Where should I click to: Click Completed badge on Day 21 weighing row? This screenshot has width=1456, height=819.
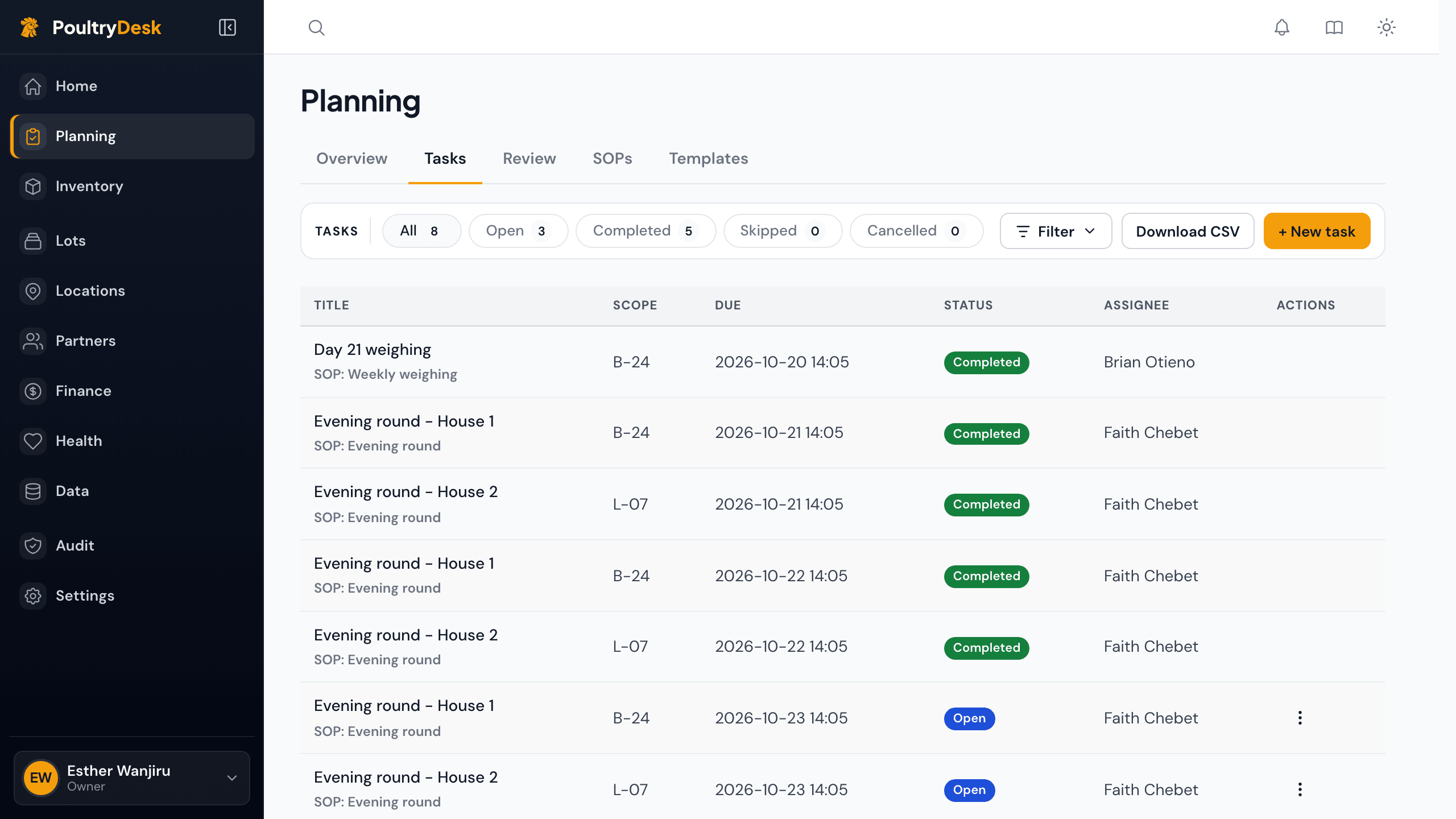(986, 362)
